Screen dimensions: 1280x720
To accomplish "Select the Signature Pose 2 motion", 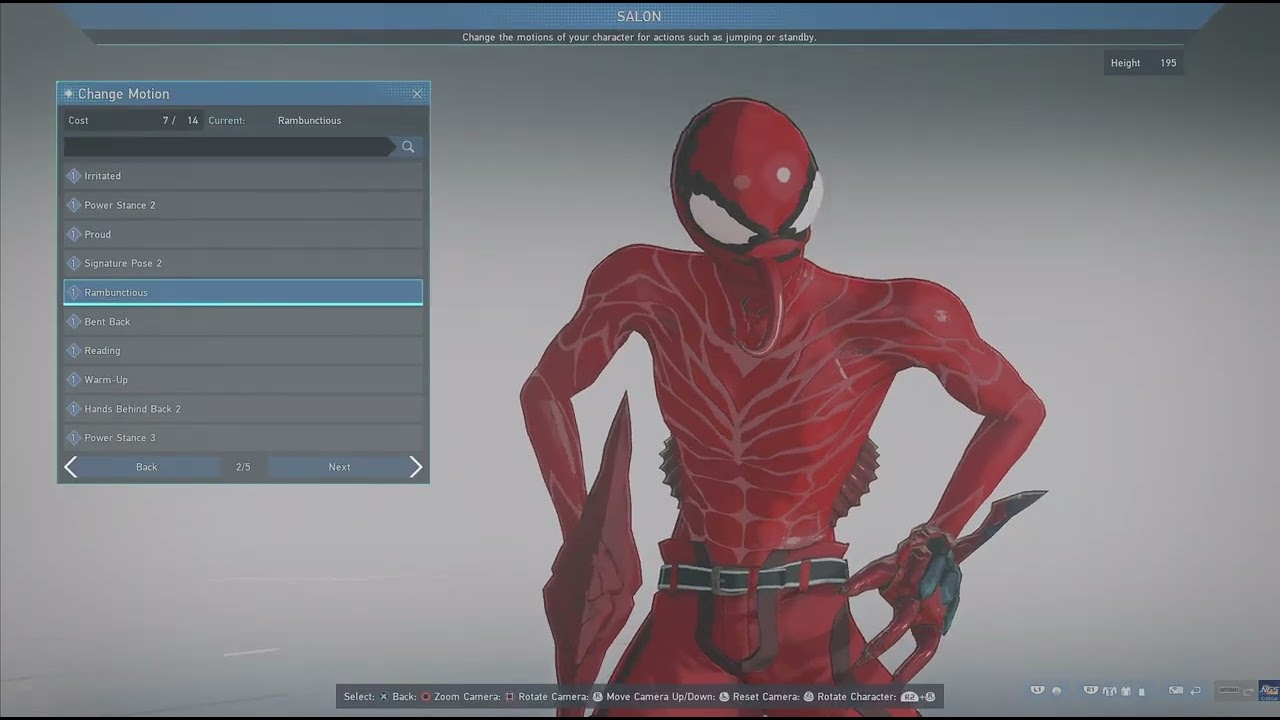I will pyautogui.click(x=243, y=263).
